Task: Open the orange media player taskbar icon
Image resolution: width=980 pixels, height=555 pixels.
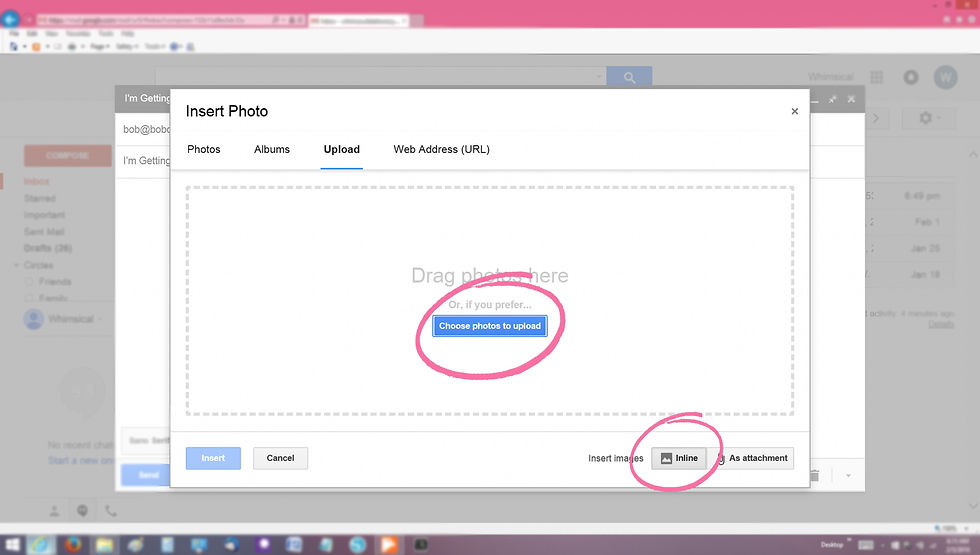Action: pyautogui.click(x=389, y=545)
